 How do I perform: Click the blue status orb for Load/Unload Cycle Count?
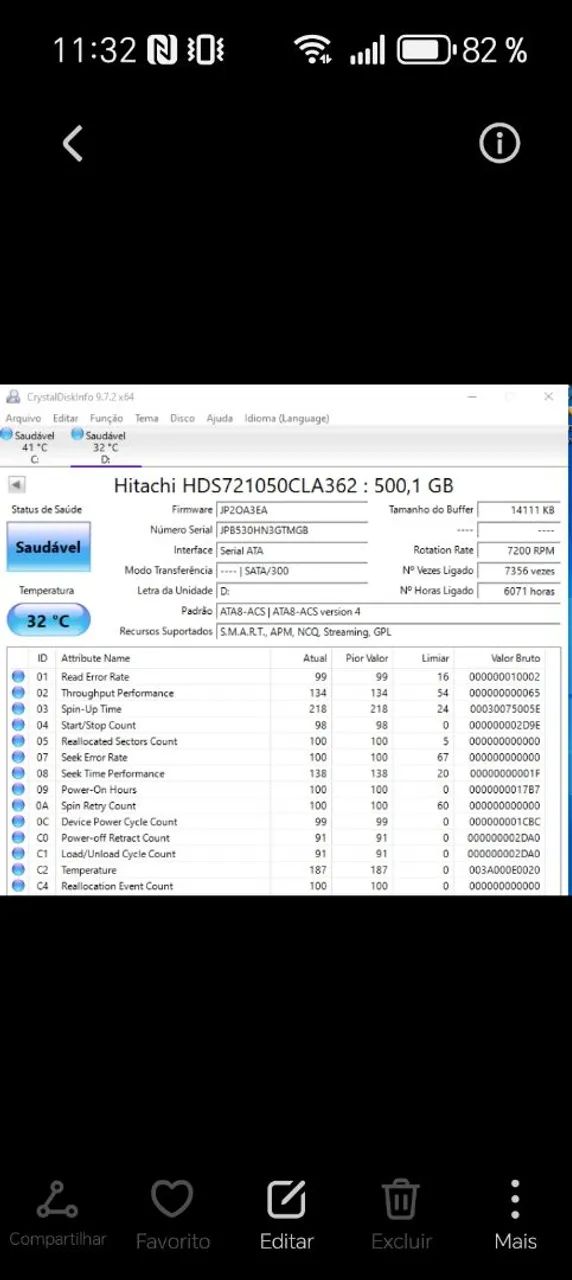click(x=18, y=853)
